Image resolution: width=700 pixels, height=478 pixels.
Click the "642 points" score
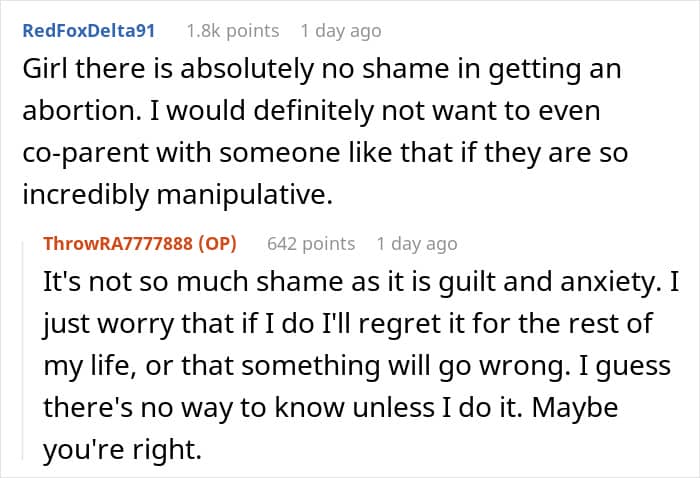click(x=311, y=243)
